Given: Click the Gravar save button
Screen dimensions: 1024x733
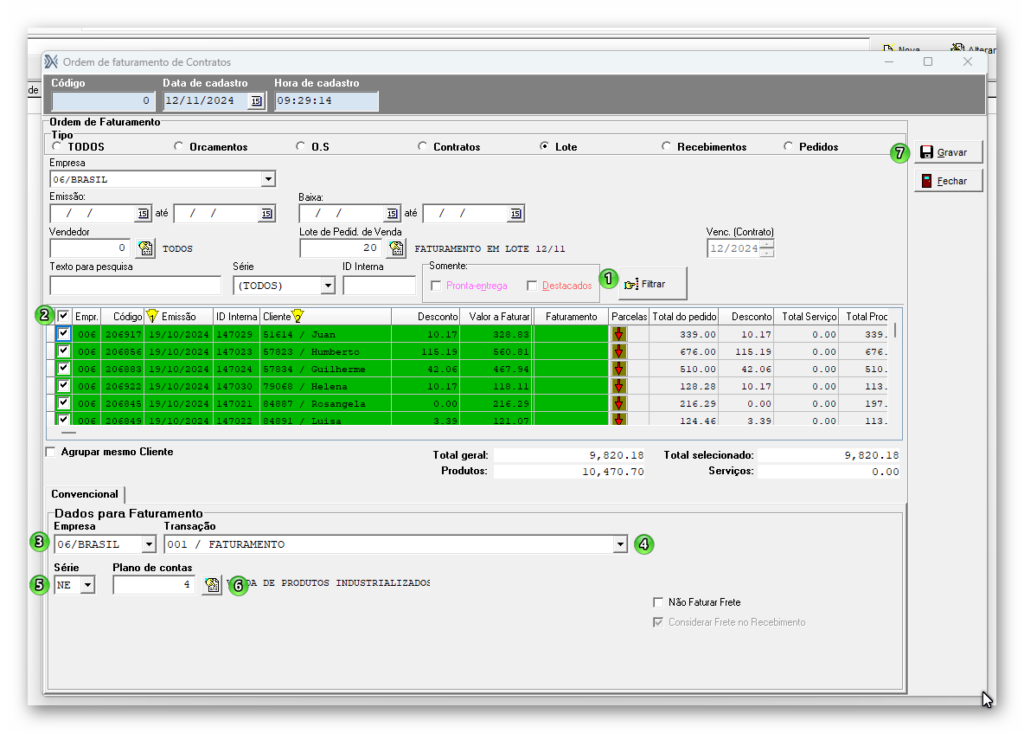Looking at the screenshot, I should point(948,153).
